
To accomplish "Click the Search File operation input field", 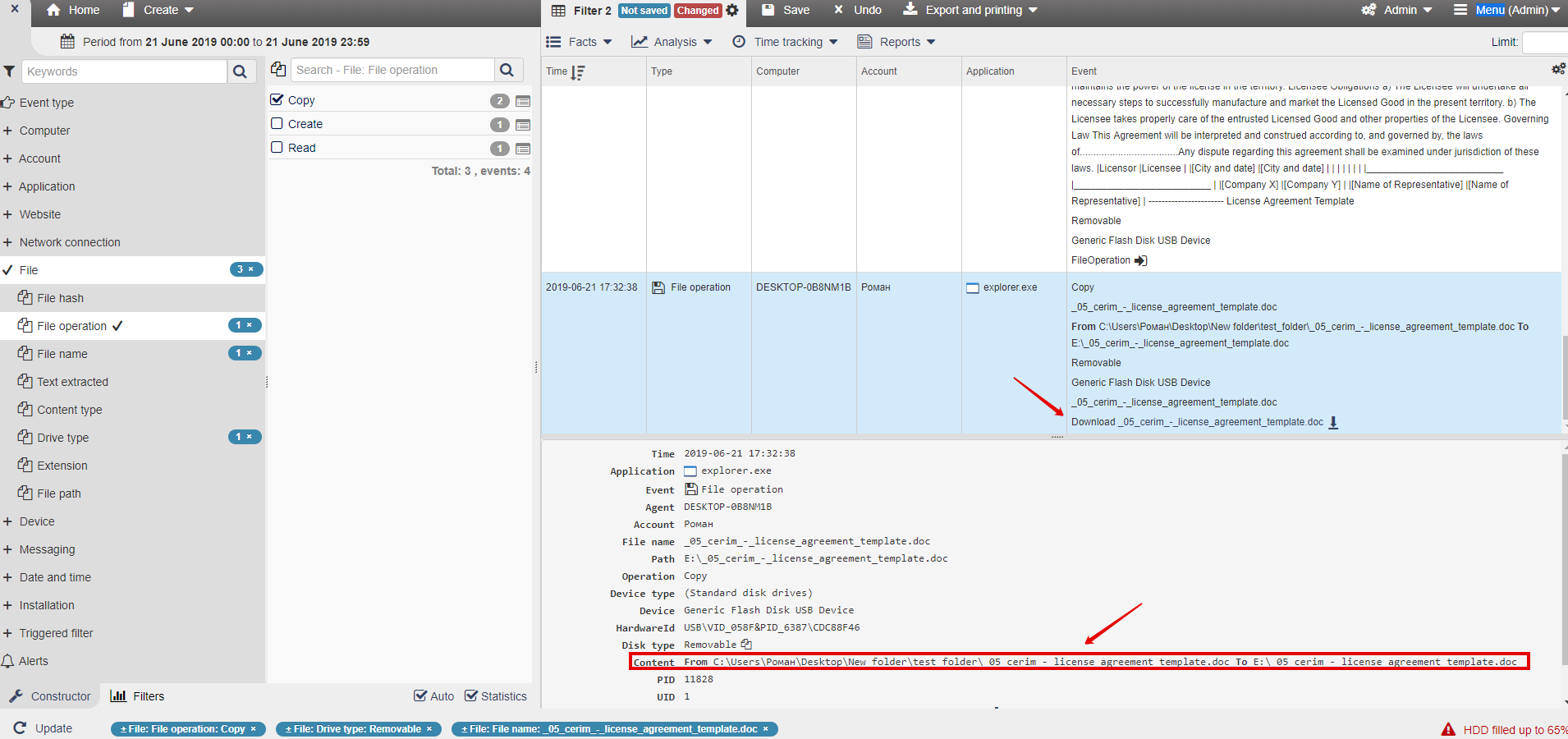I will tap(392, 70).
